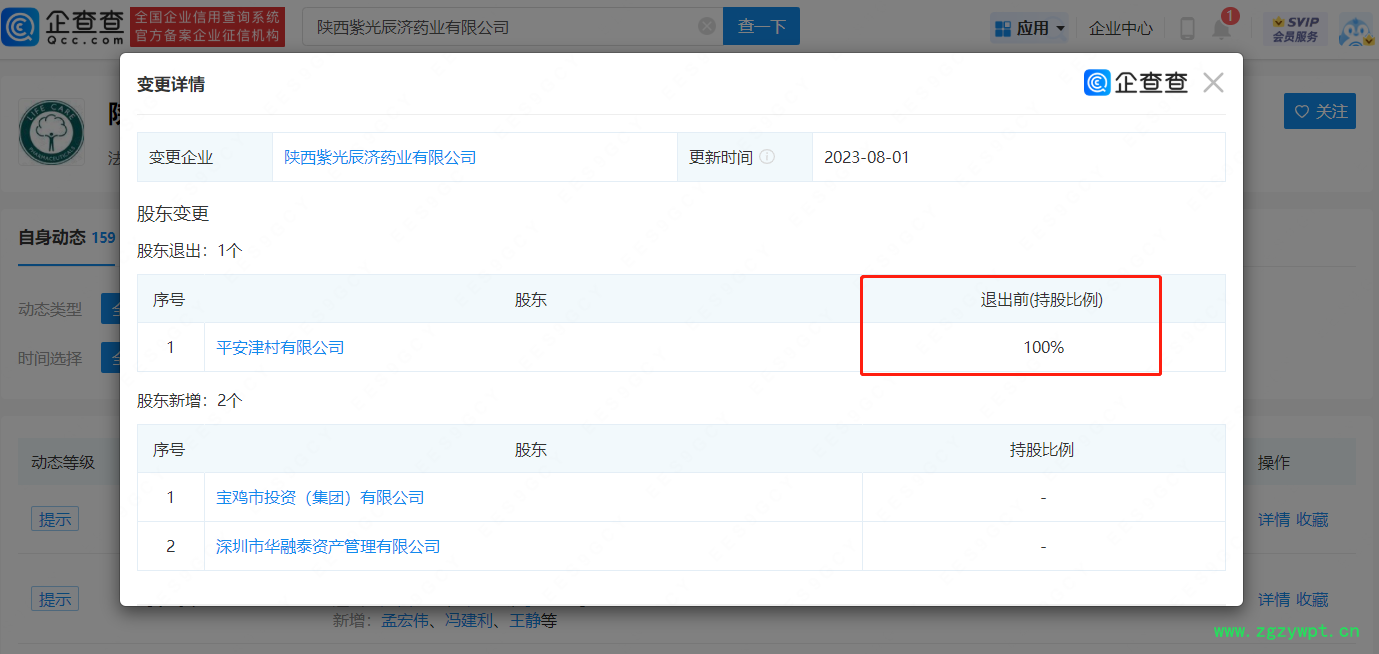The height and width of the screenshot is (654, 1379).
Task: Open 陕西紫光辰济药业有限公司 link in 变更企业 row
Action: [380, 157]
